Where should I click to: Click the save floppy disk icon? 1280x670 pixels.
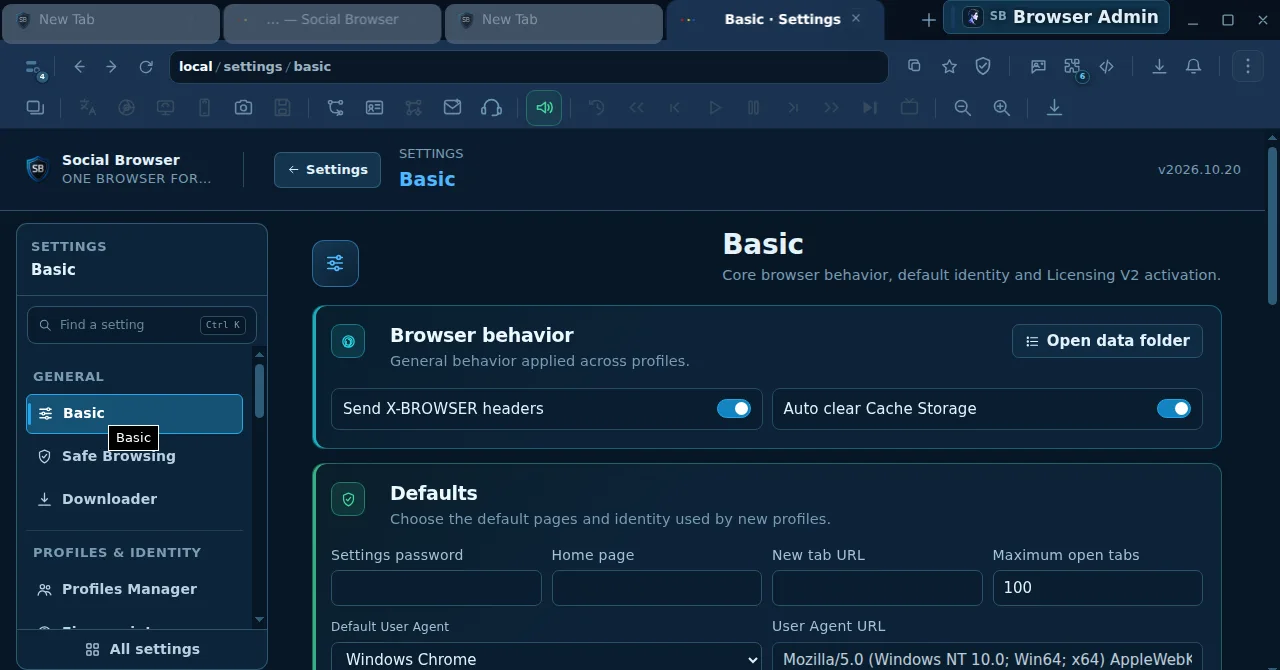(x=283, y=108)
